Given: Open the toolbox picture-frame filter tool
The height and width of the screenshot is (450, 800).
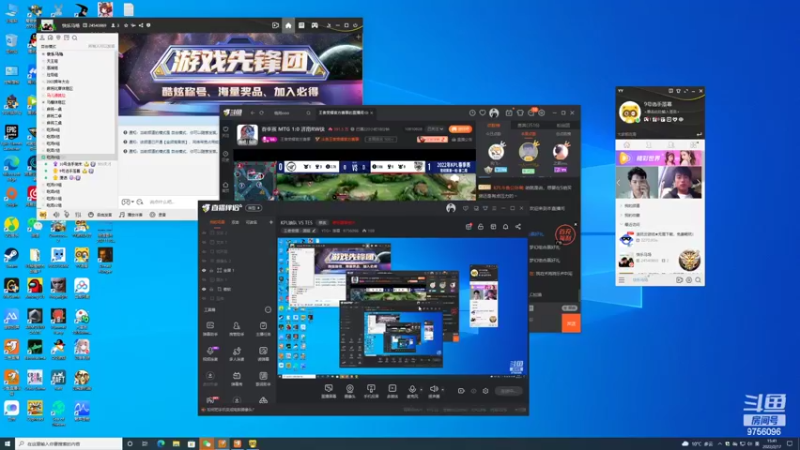Looking at the screenshot, I should (x=263, y=353).
